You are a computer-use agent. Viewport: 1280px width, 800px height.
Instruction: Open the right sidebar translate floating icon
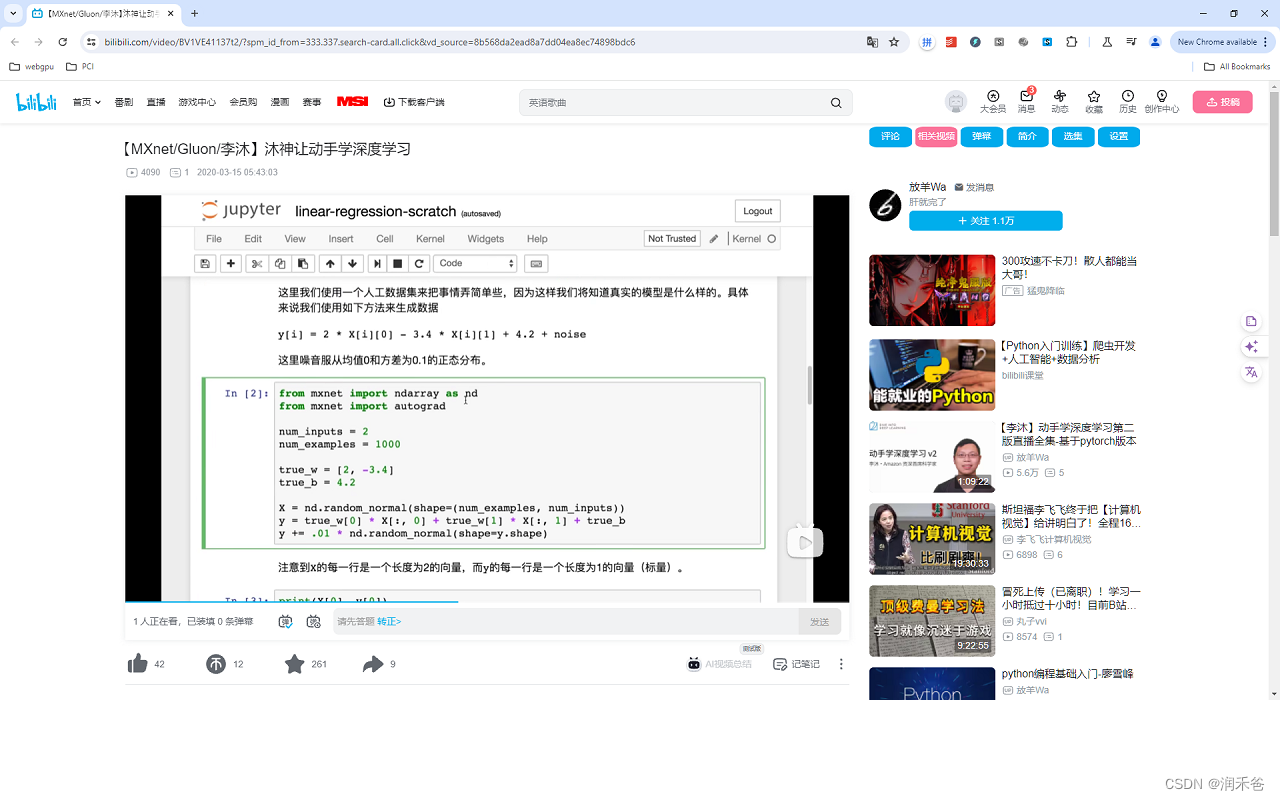(1251, 372)
